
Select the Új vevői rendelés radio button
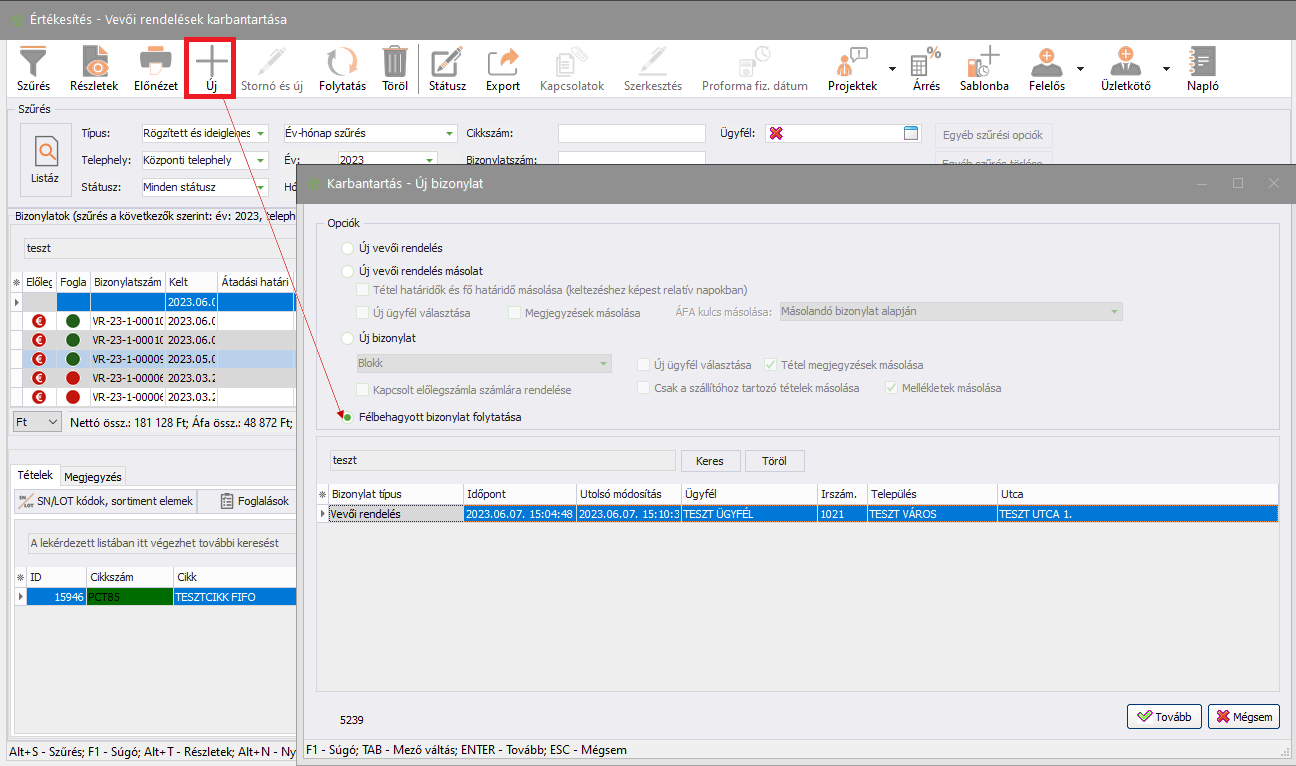(x=348, y=248)
